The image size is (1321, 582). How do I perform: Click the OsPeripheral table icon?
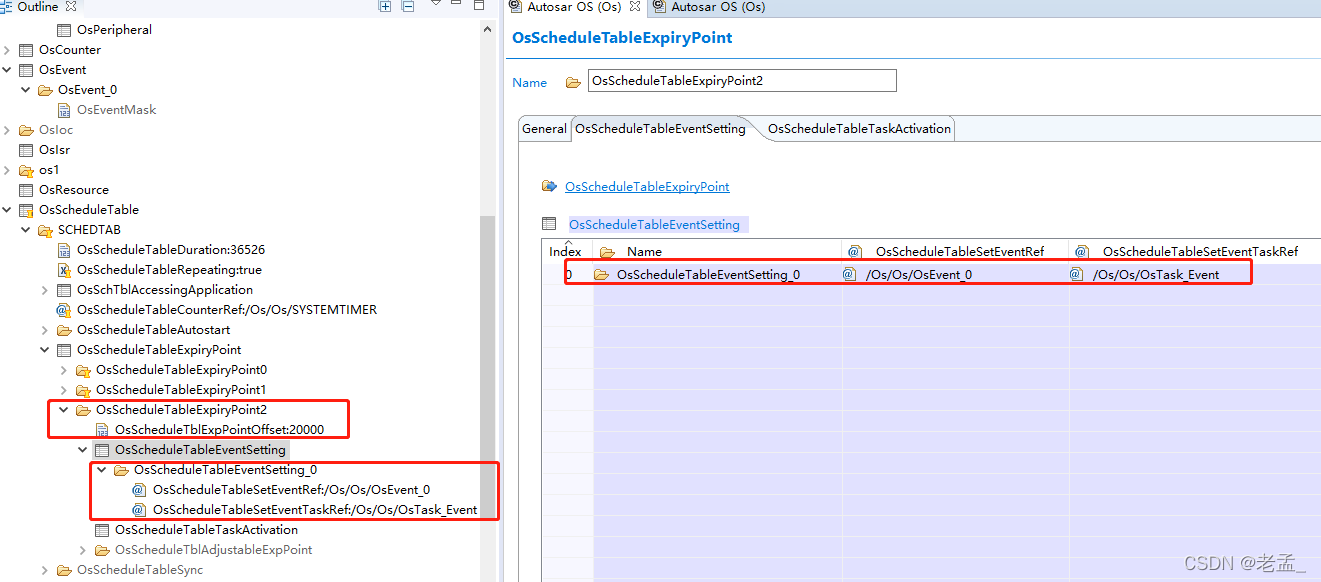(x=65, y=30)
